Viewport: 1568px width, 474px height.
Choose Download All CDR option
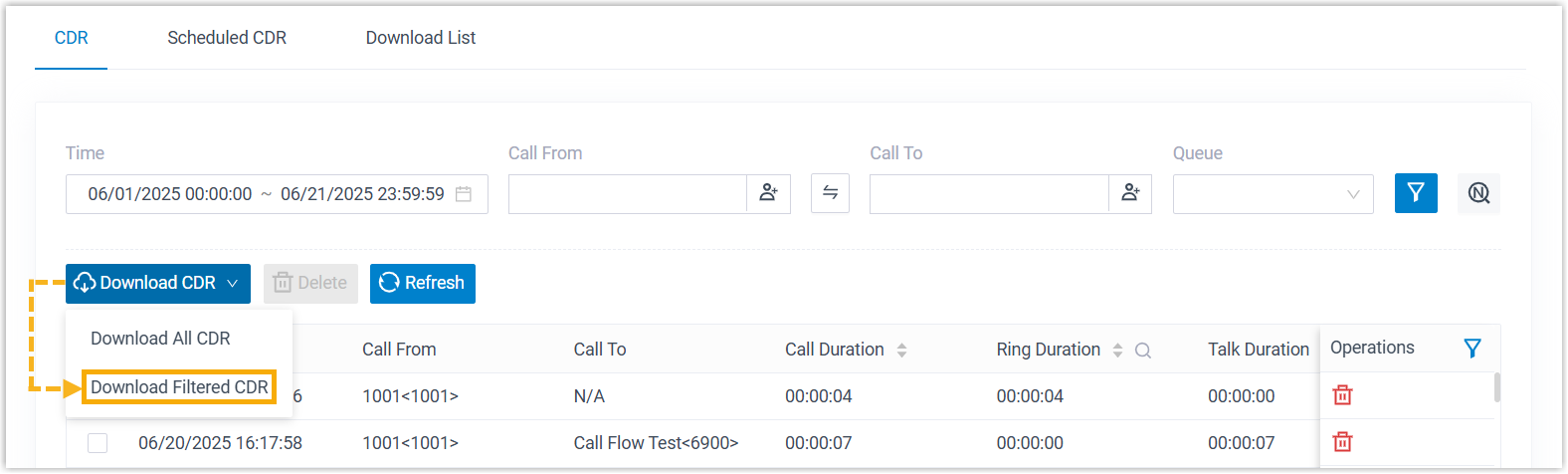pos(160,339)
